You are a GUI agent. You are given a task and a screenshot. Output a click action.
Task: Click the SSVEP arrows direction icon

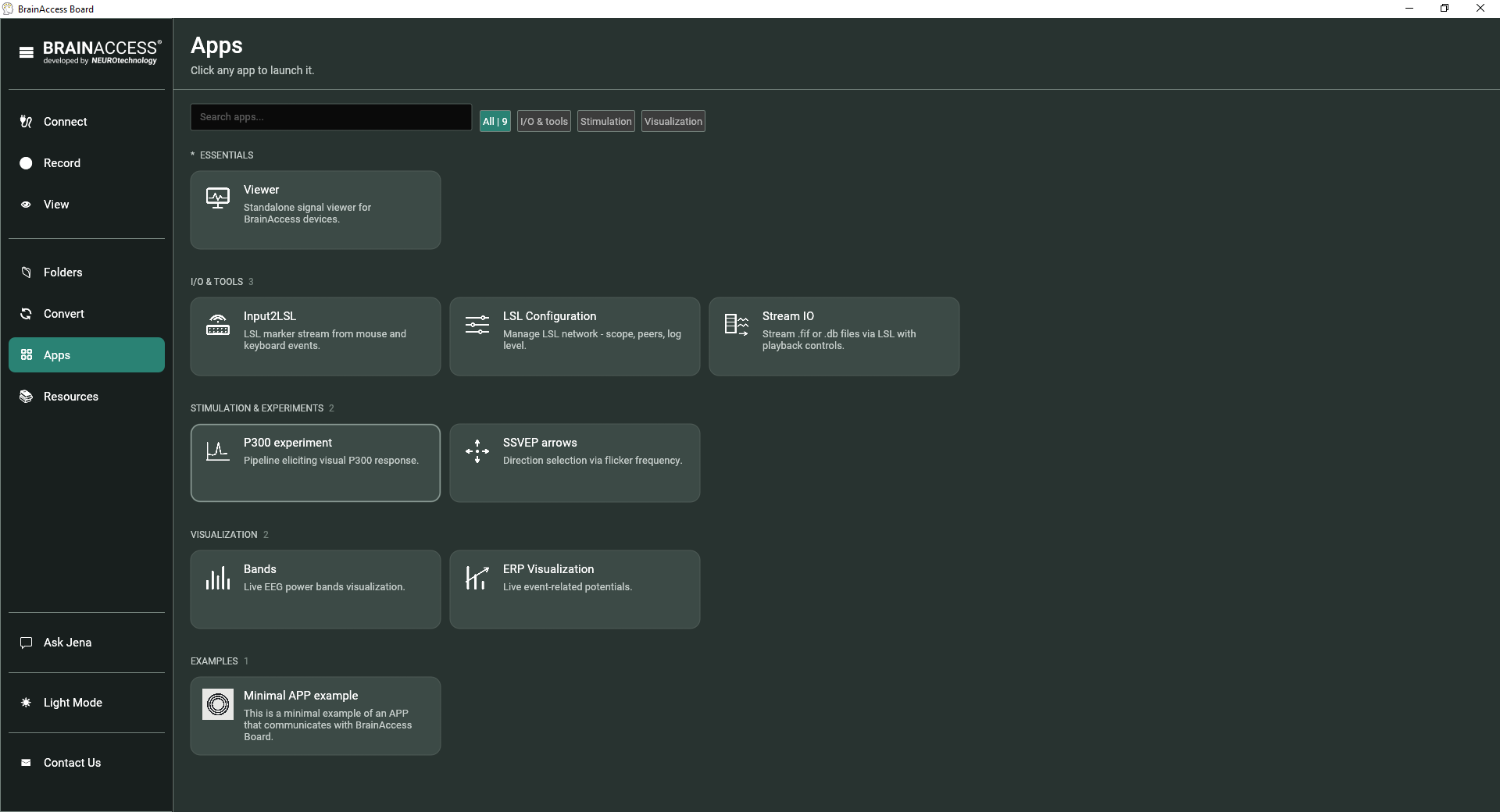point(477,451)
